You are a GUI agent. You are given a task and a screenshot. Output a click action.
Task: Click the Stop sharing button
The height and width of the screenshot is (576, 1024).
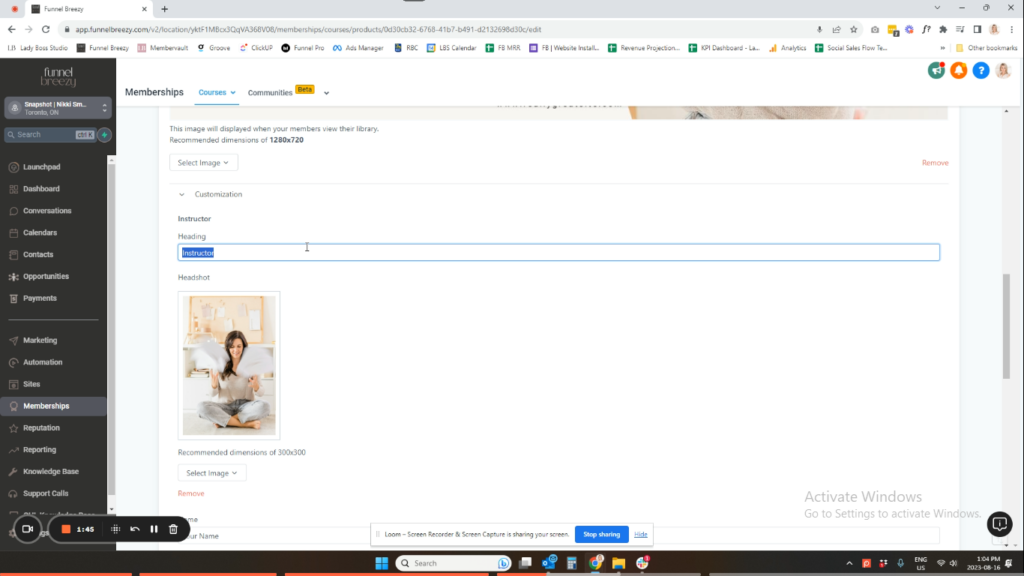(601, 534)
